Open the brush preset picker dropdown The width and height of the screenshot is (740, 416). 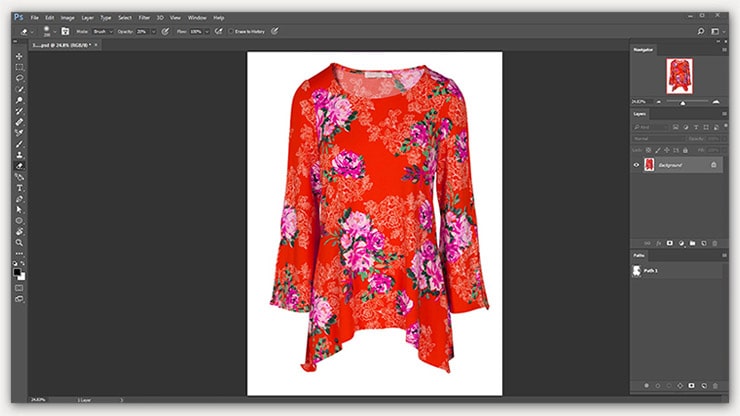pyautogui.click(x=55, y=32)
